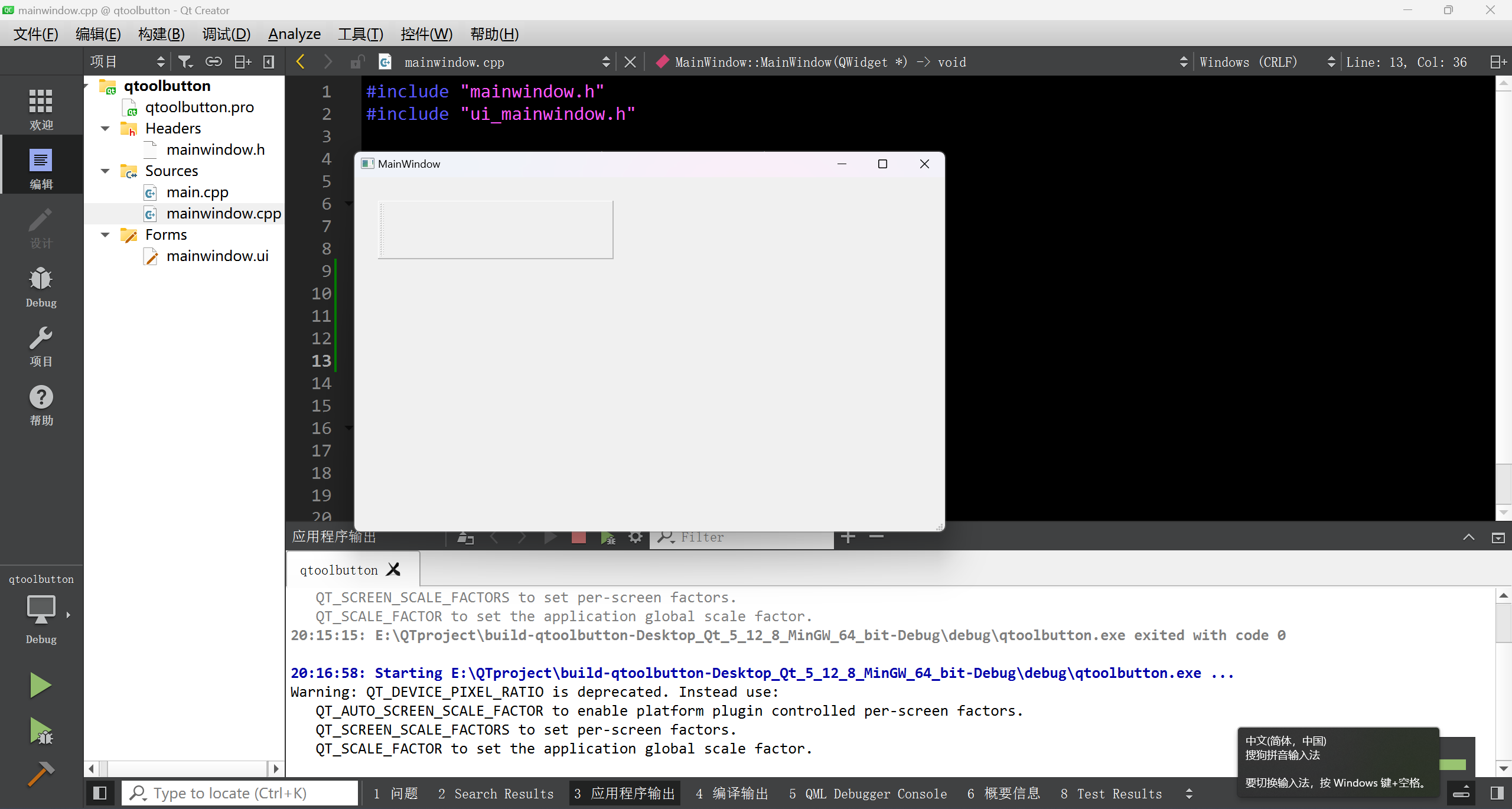Toggle the file lock icon in editor toolbar
Viewport: 1512px width, 809px height.
[357, 61]
